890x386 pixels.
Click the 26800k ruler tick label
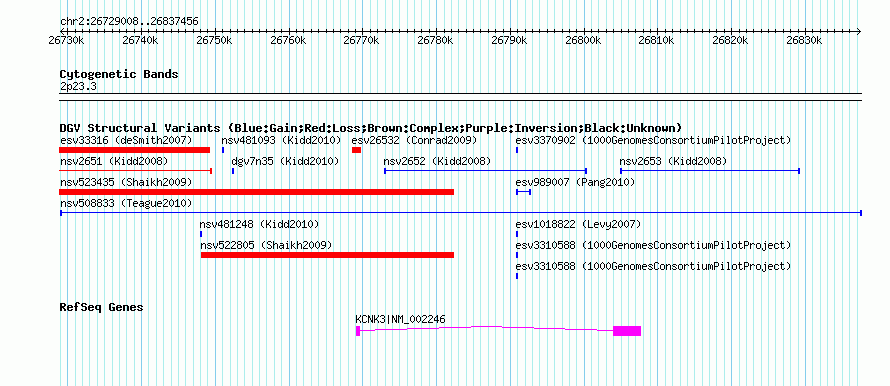(583, 40)
